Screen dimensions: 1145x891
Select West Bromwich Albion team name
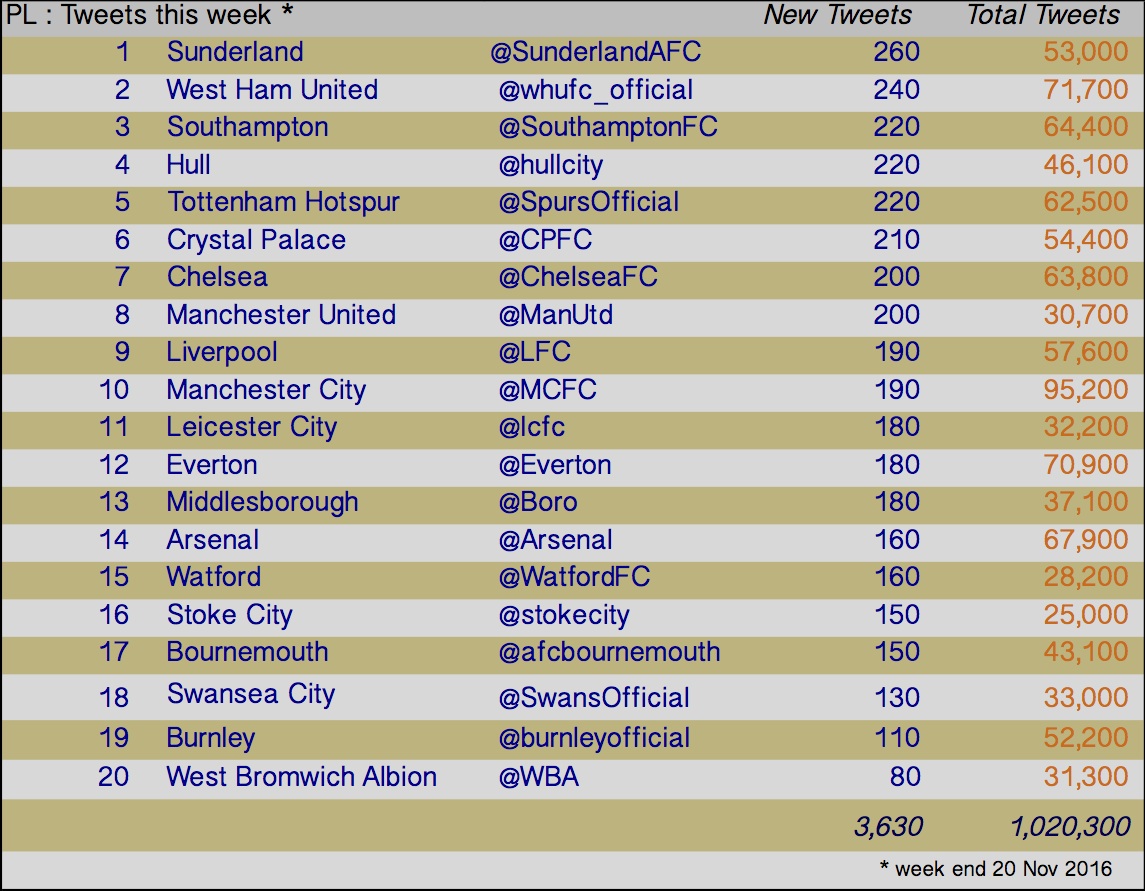tap(302, 776)
